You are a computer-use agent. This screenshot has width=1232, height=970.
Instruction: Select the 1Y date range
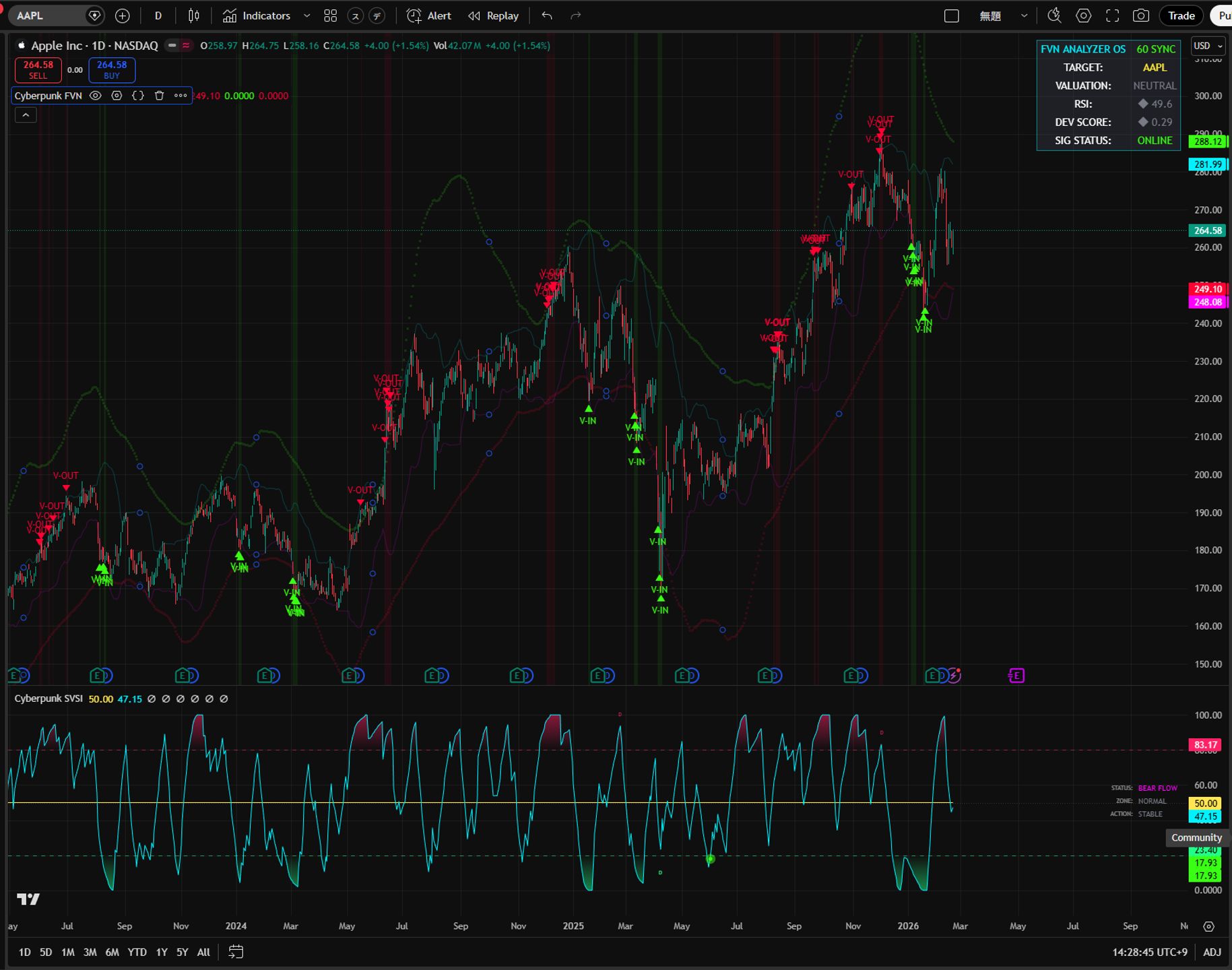[x=162, y=952]
